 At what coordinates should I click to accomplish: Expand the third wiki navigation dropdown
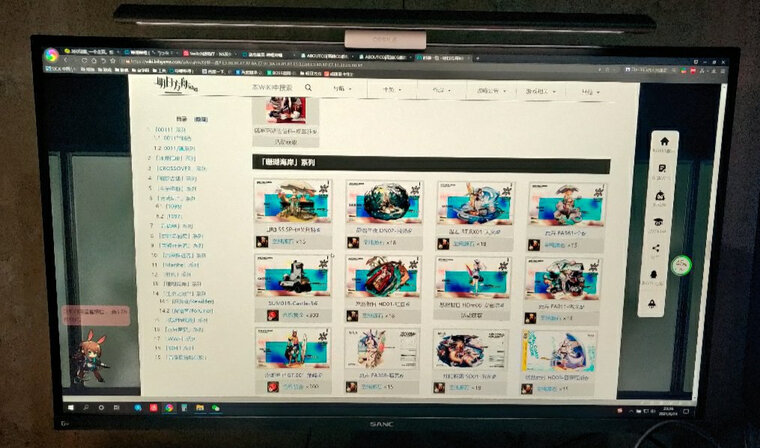pos(442,90)
